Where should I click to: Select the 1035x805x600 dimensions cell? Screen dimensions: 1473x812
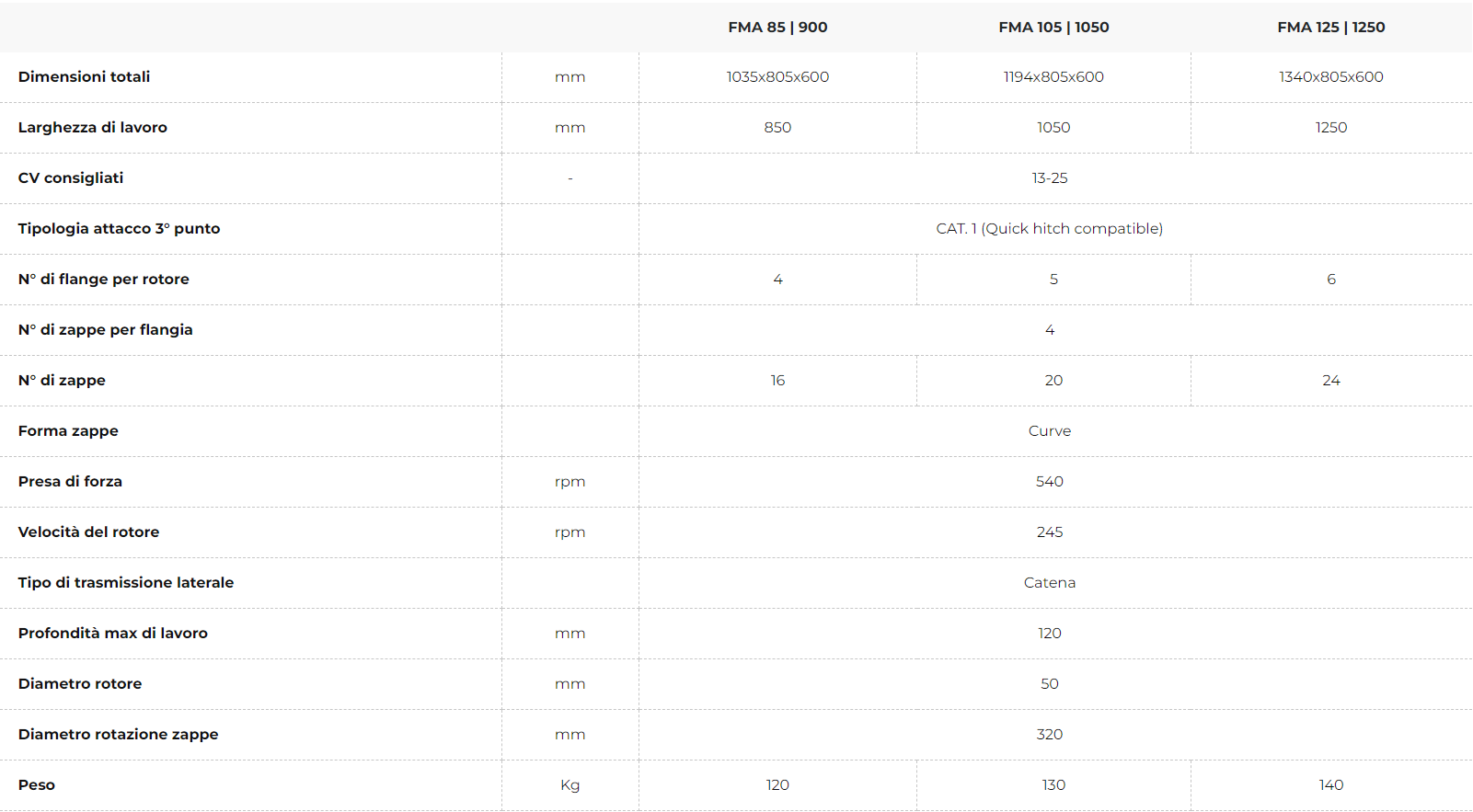[x=777, y=77]
